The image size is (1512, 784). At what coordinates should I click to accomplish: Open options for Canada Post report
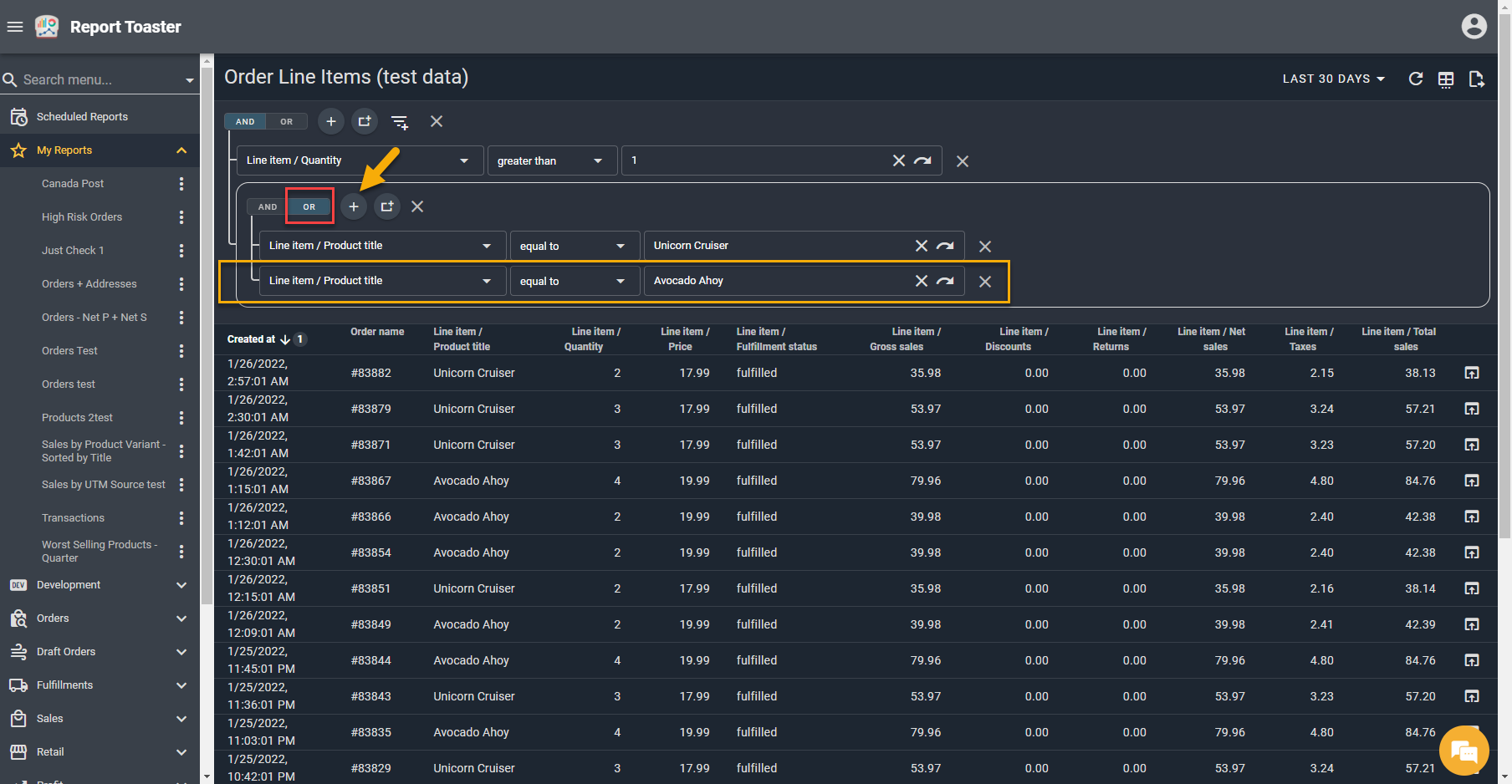[181, 184]
